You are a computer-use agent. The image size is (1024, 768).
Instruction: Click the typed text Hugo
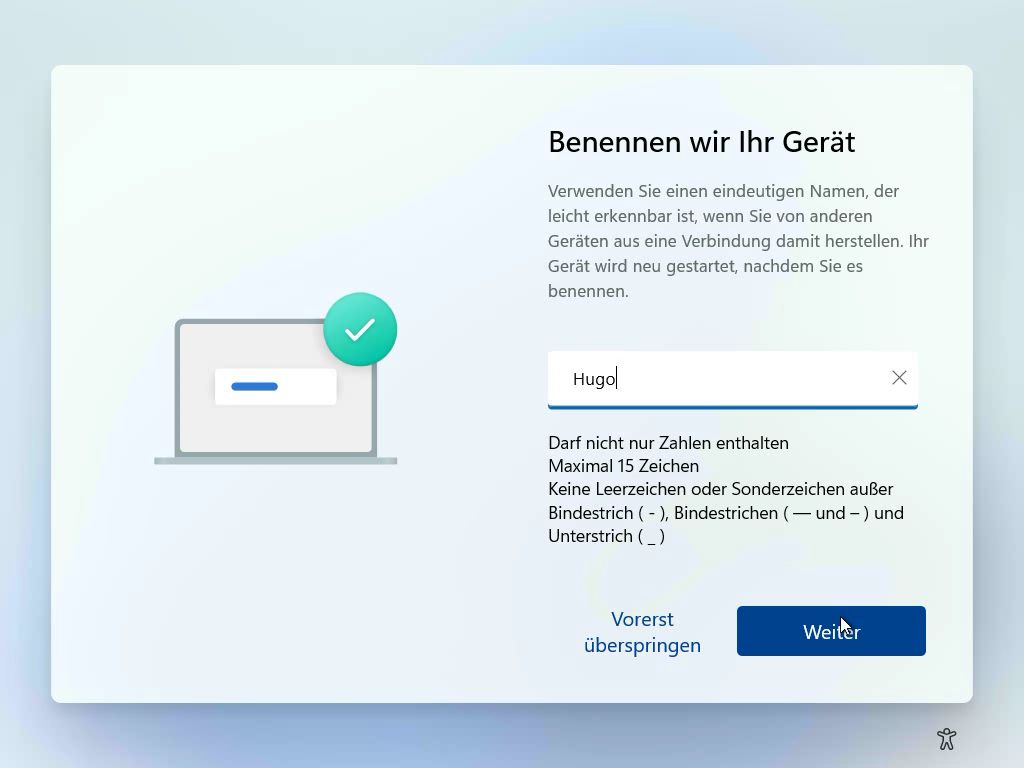click(x=593, y=379)
